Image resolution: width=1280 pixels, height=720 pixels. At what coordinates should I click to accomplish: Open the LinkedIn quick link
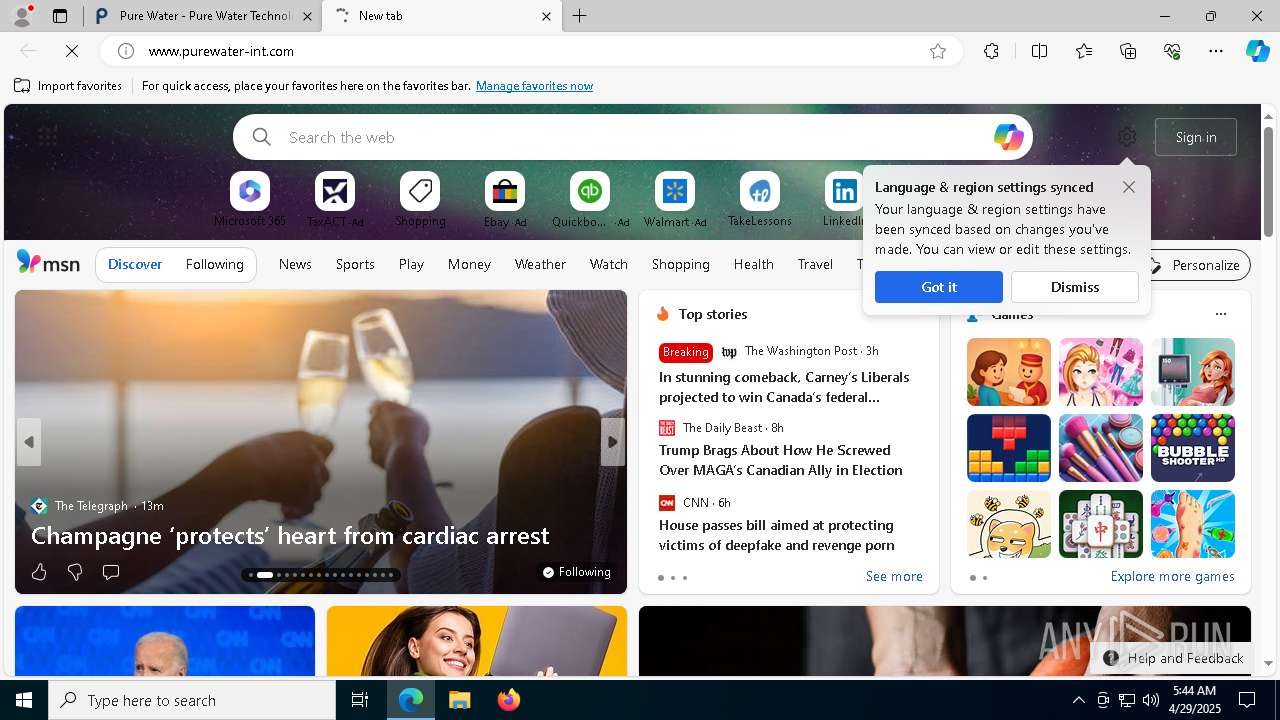[x=844, y=200]
